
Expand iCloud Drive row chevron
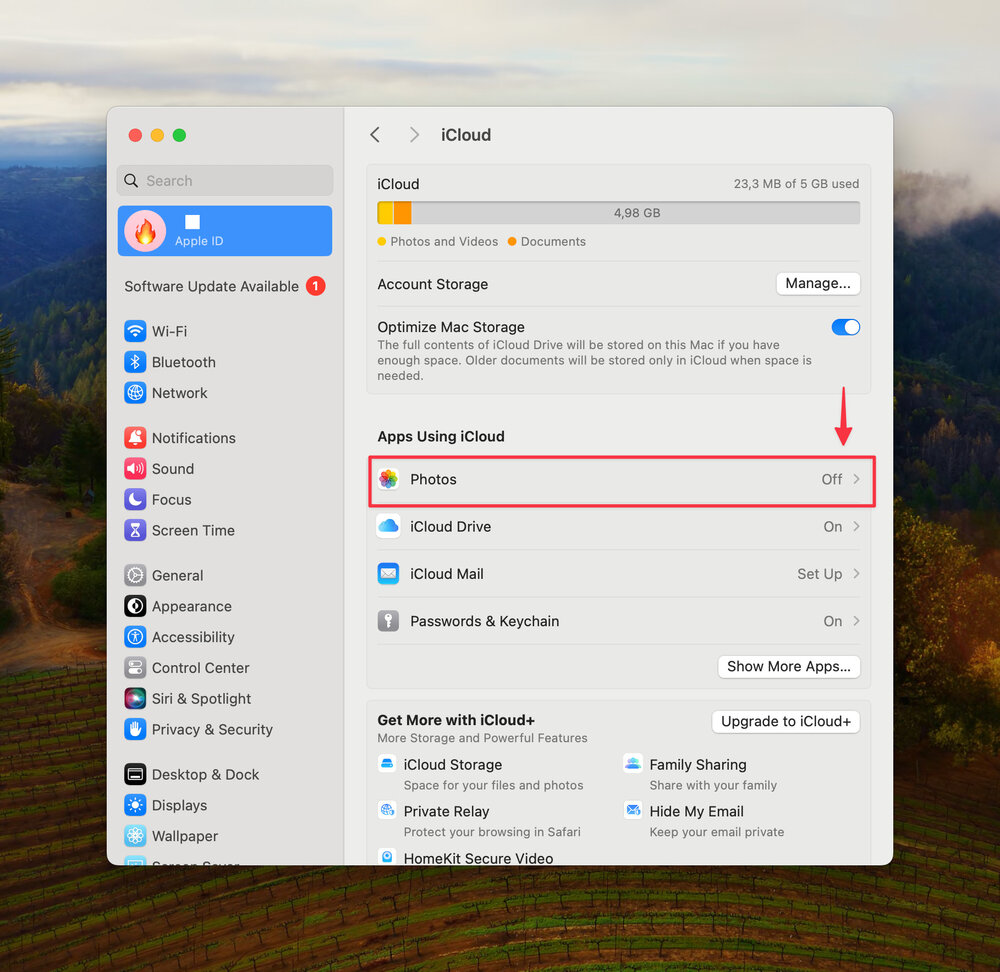pyautogui.click(x=857, y=526)
